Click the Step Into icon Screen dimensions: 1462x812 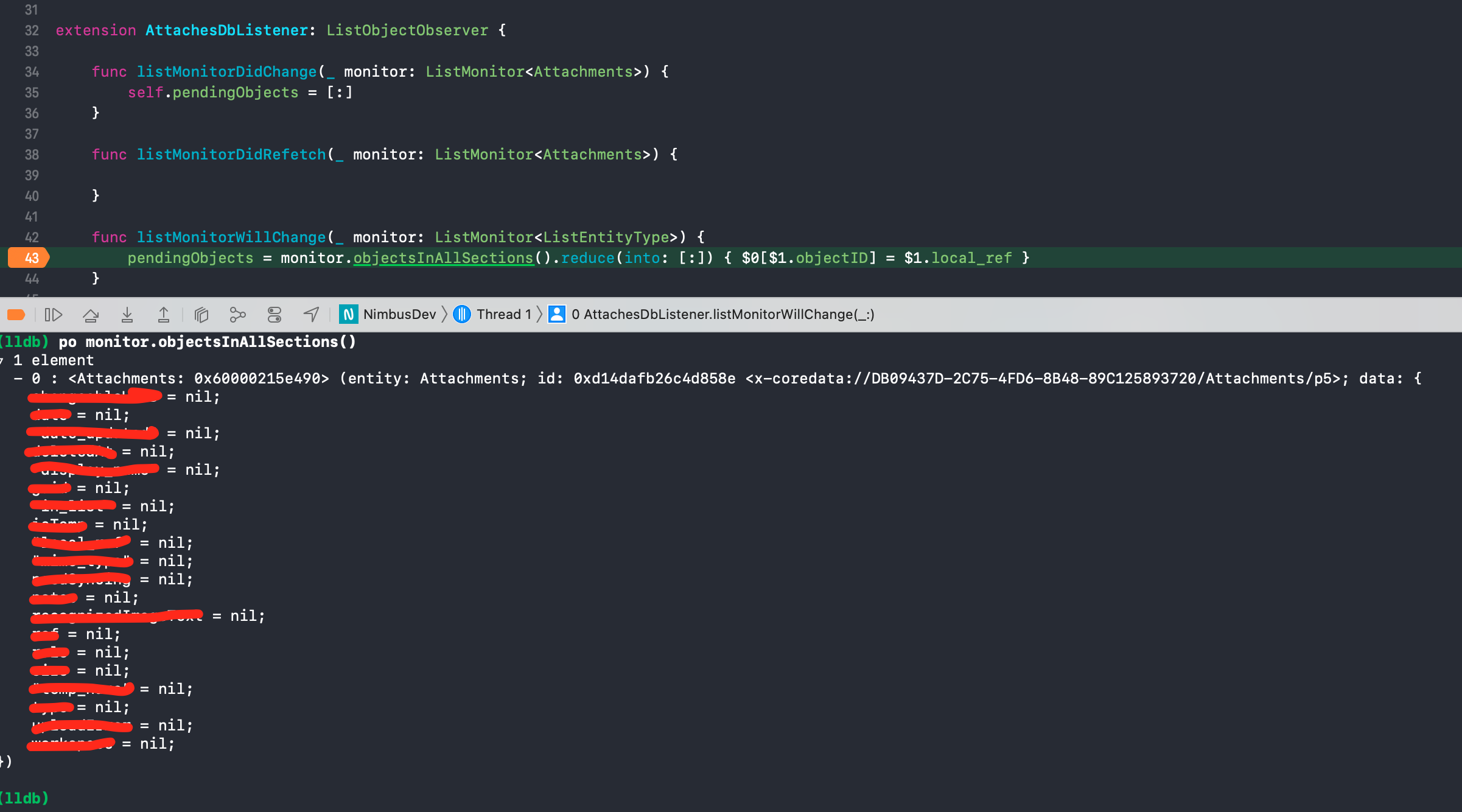[127, 315]
